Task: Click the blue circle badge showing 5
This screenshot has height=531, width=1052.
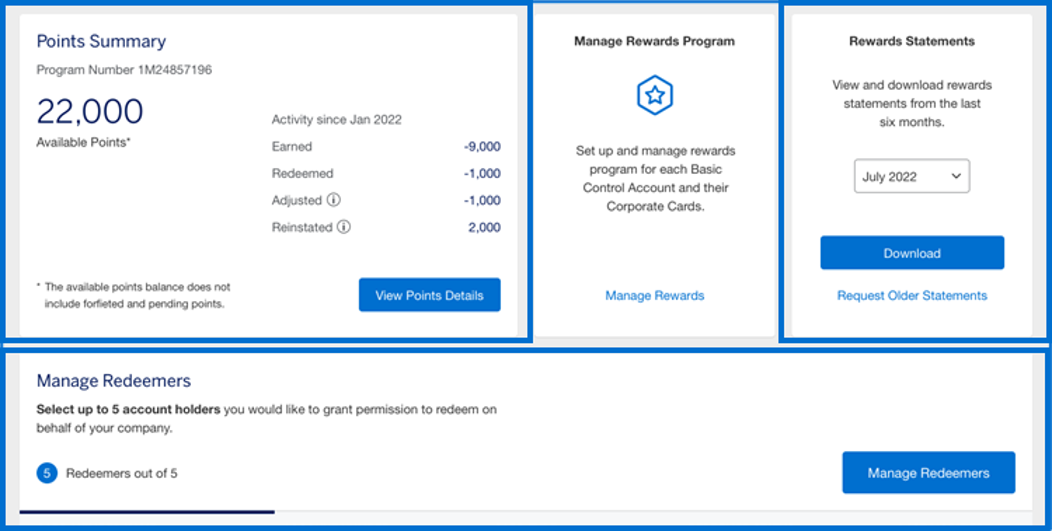Action: (47, 473)
